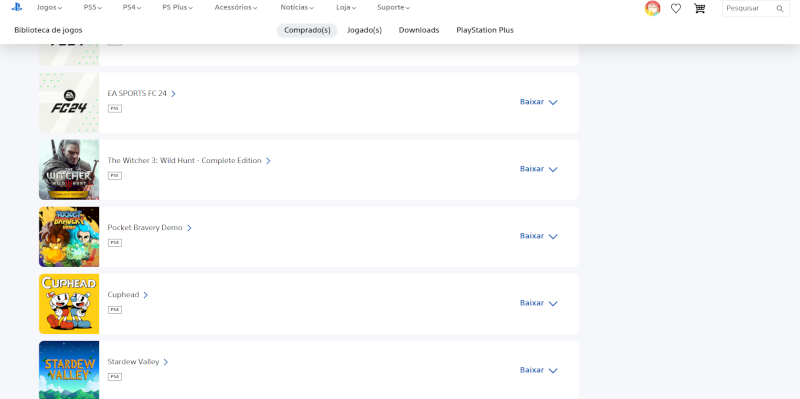Click Baixar for Cuphead
This screenshot has height=399, width=800.
(x=532, y=303)
